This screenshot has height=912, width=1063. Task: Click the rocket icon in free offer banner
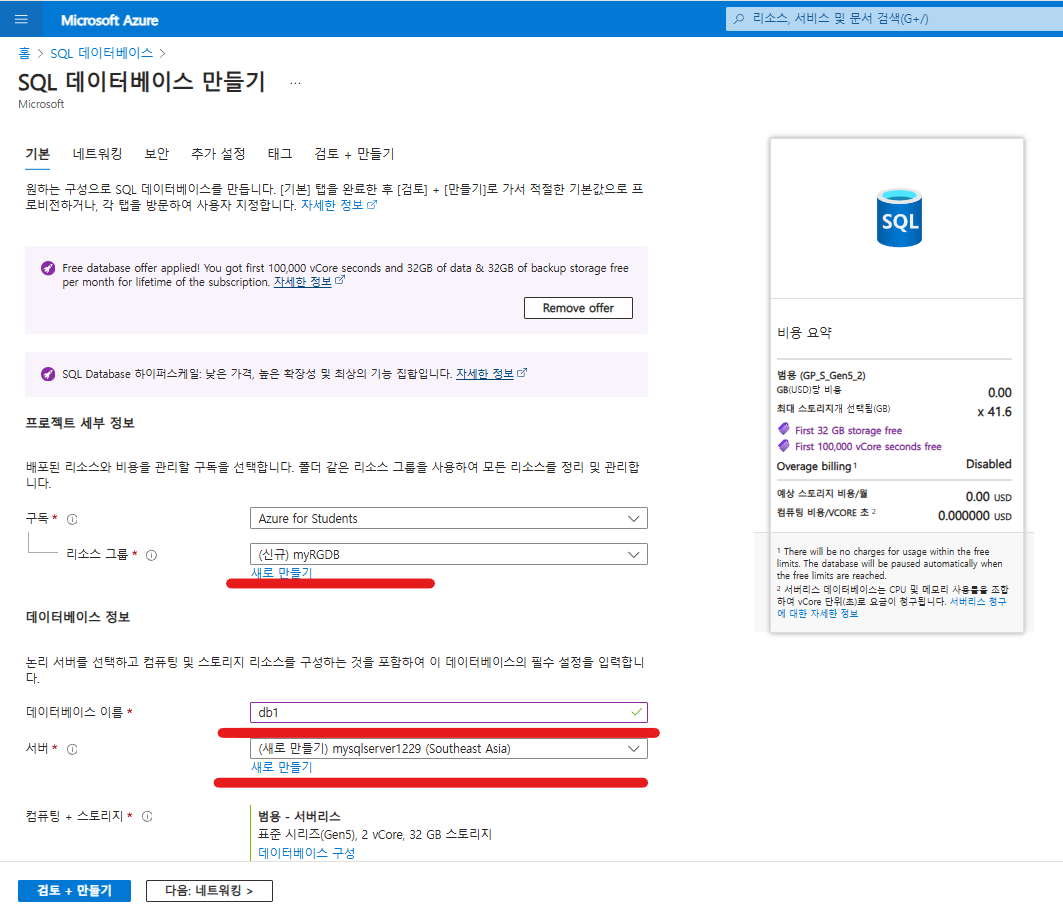pos(48,268)
